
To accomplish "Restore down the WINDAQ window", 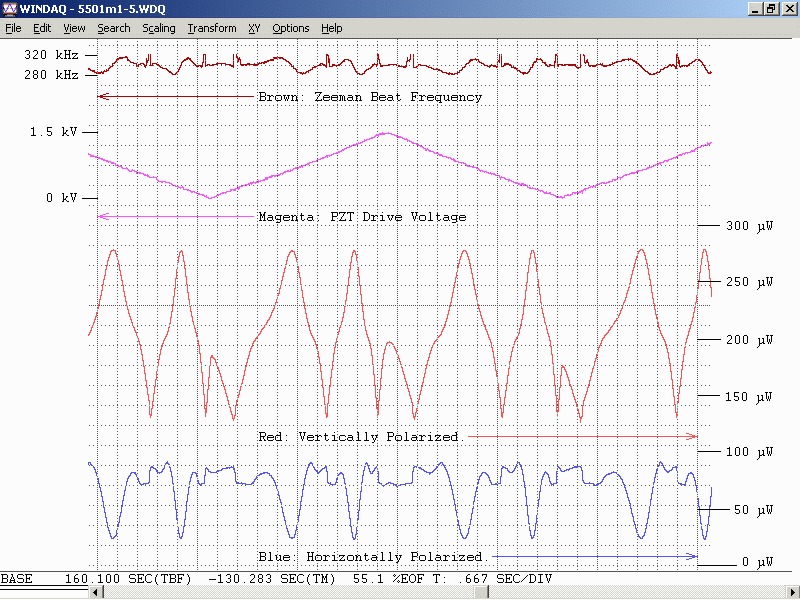I will coord(771,8).
